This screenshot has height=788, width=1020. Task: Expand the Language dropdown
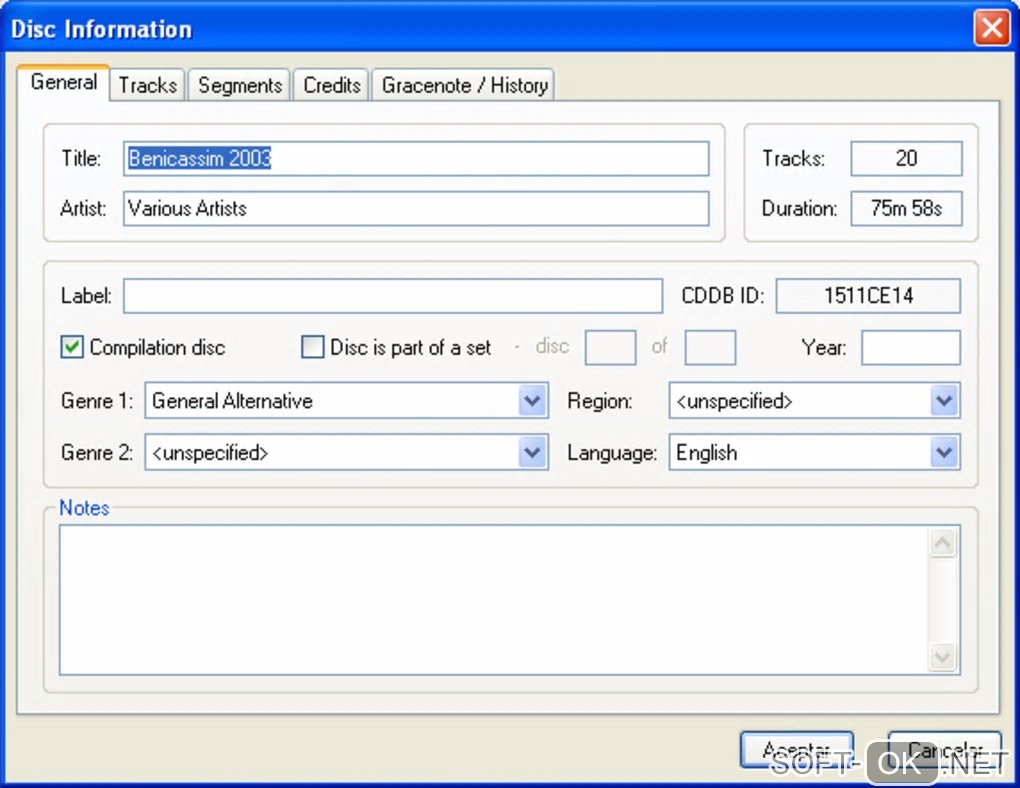point(944,453)
